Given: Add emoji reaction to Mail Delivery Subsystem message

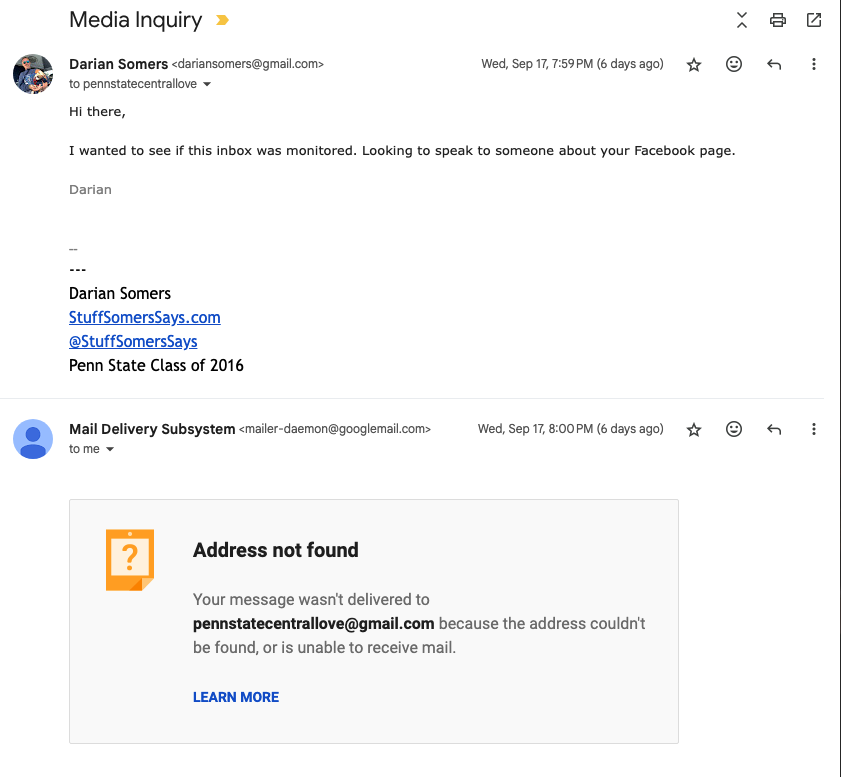Looking at the screenshot, I should click(734, 429).
